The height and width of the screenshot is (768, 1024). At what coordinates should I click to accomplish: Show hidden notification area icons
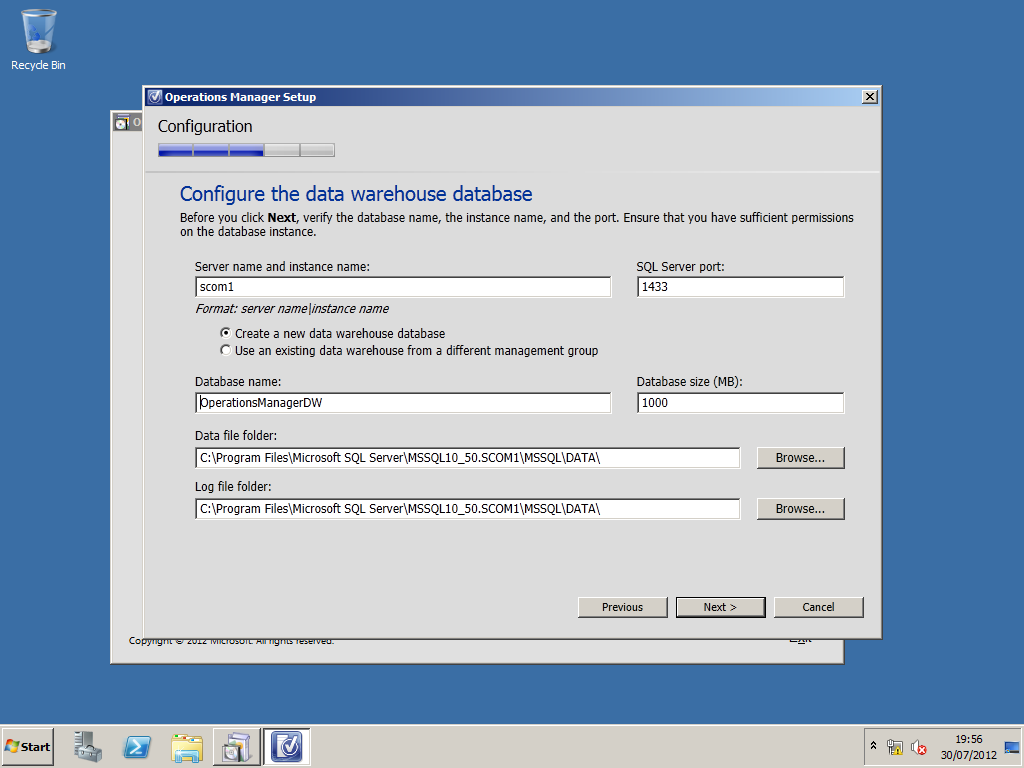coord(873,746)
